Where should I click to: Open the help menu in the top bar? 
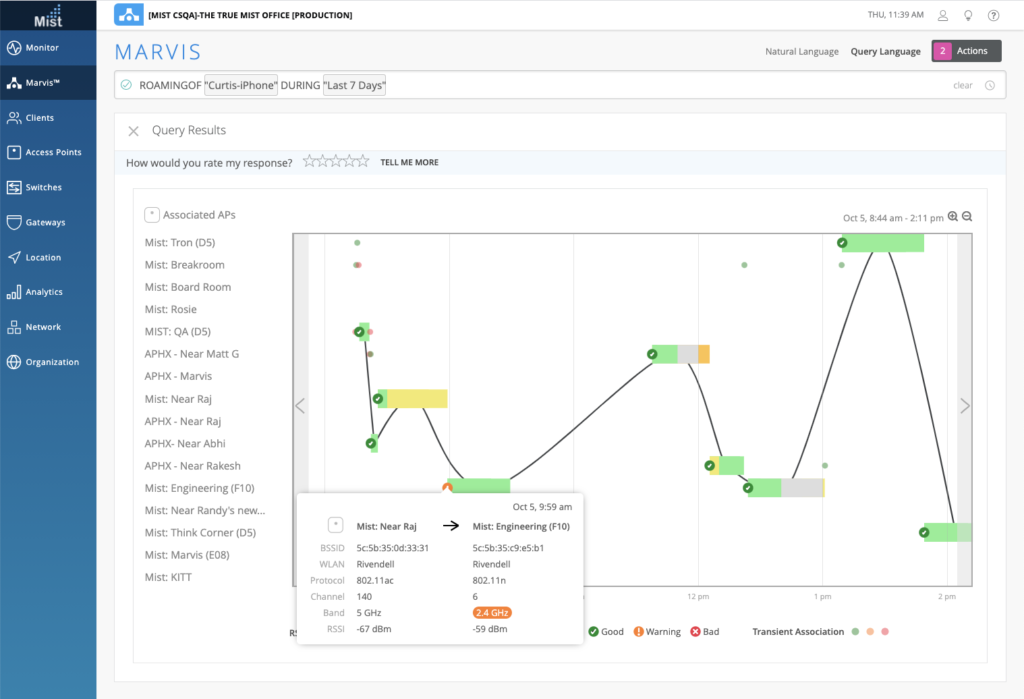[x=993, y=15]
